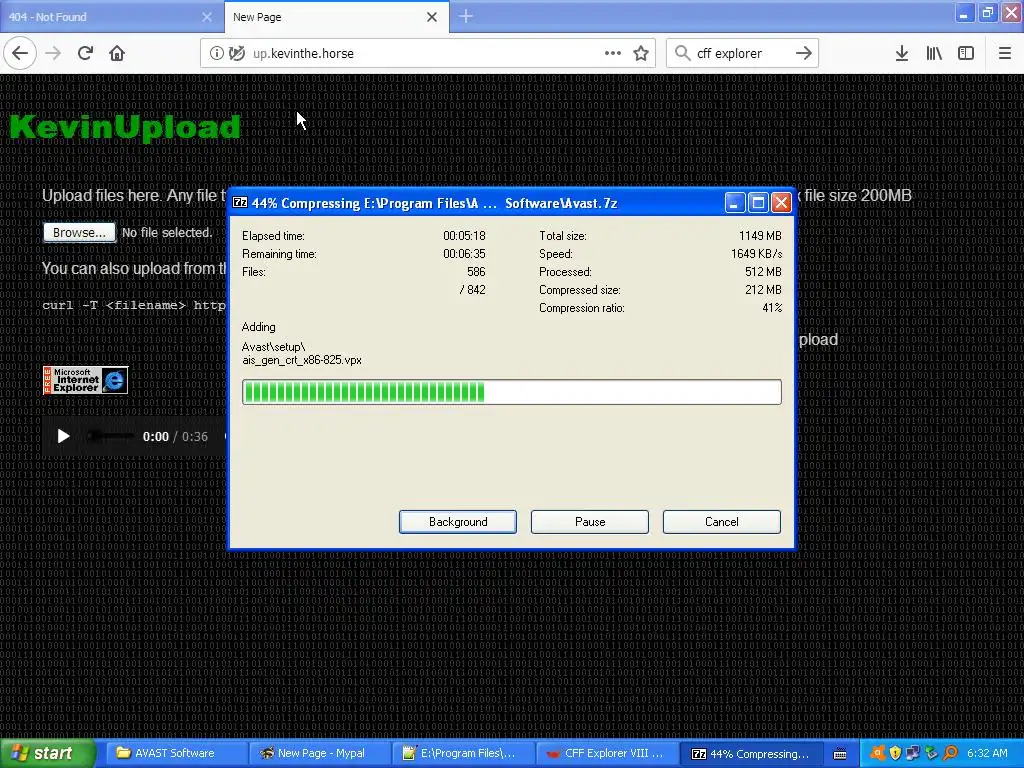1024x768 pixels.
Task: Click the Microsoft Internet Explorer badge
Action: pyautogui.click(x=86, y=380)
